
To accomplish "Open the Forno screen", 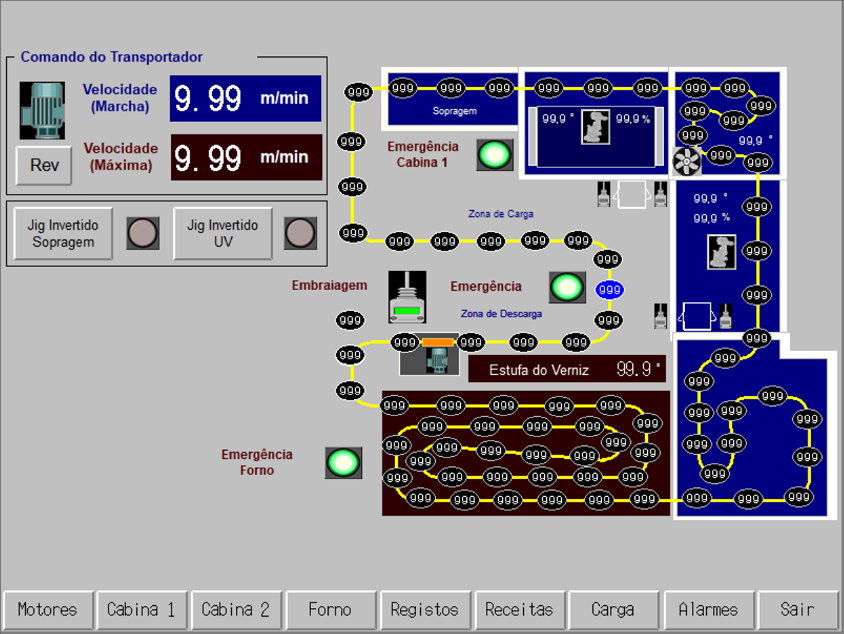I will pos(330,609).
